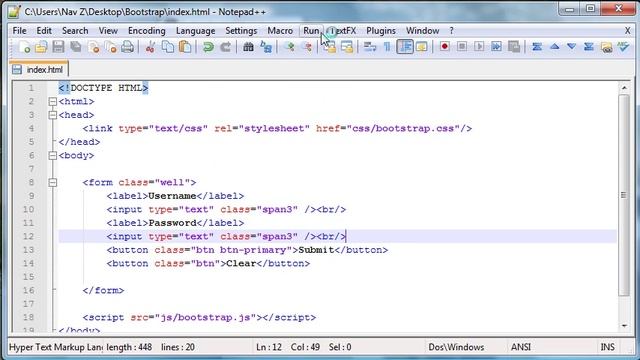Click 'Dos\Windows' in the status bar
The width and height of the screenshot is (640, 360).
tap(456, 347)
